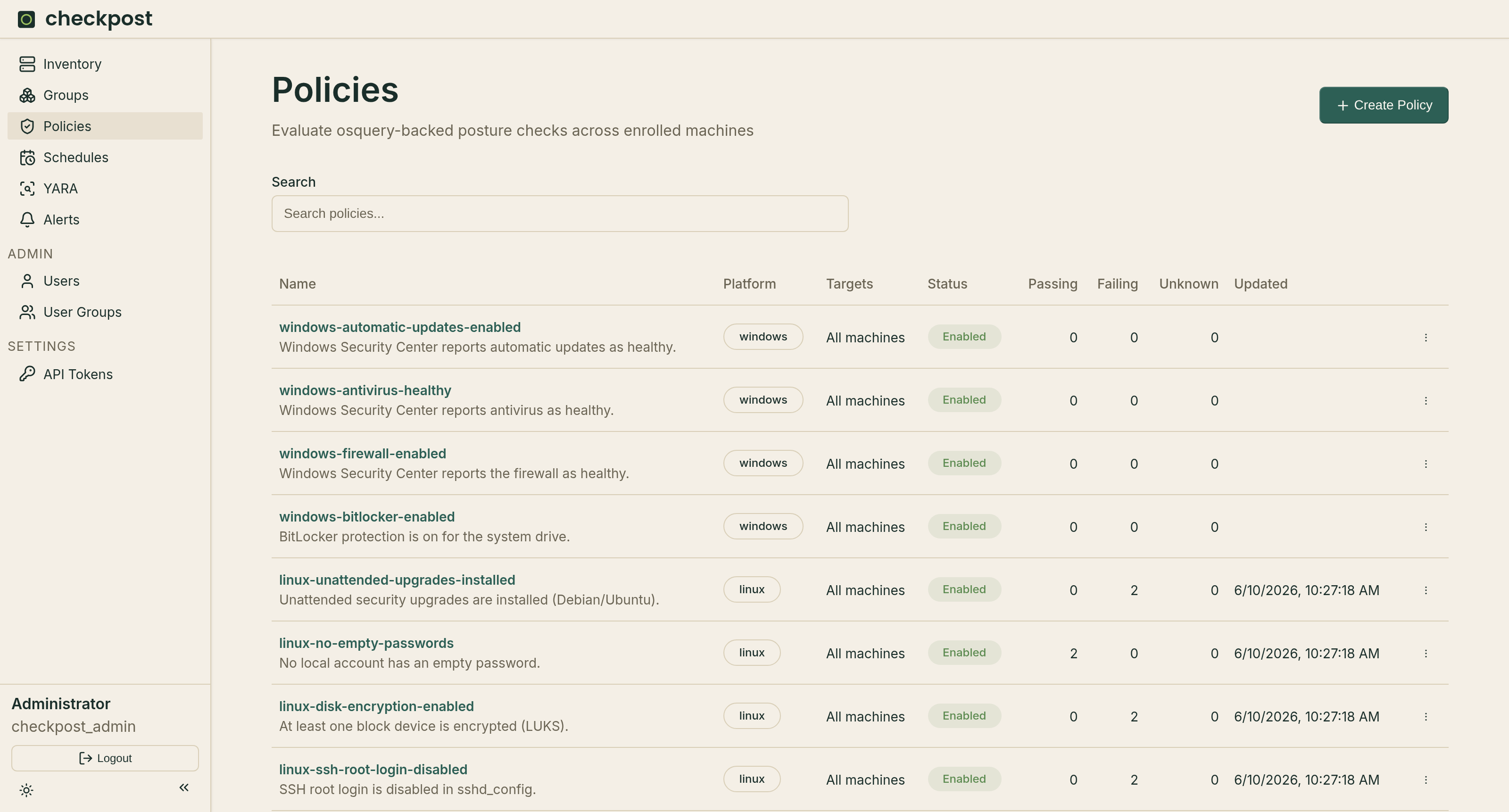Open the windows-bitlocker-enabled policy link
Viewport: 1509px width, 812px height.
[367, 517]
